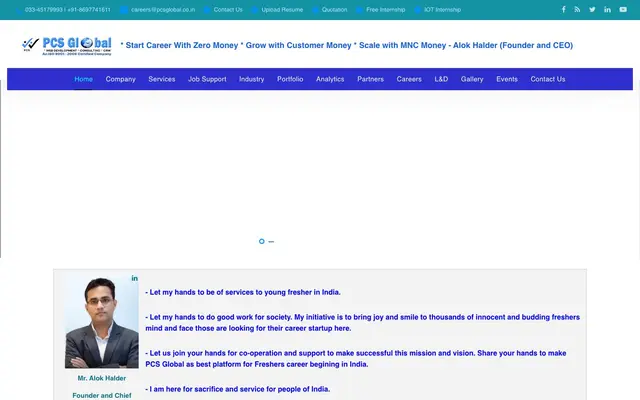Open the Partners menu

click(x=370, y=79)
